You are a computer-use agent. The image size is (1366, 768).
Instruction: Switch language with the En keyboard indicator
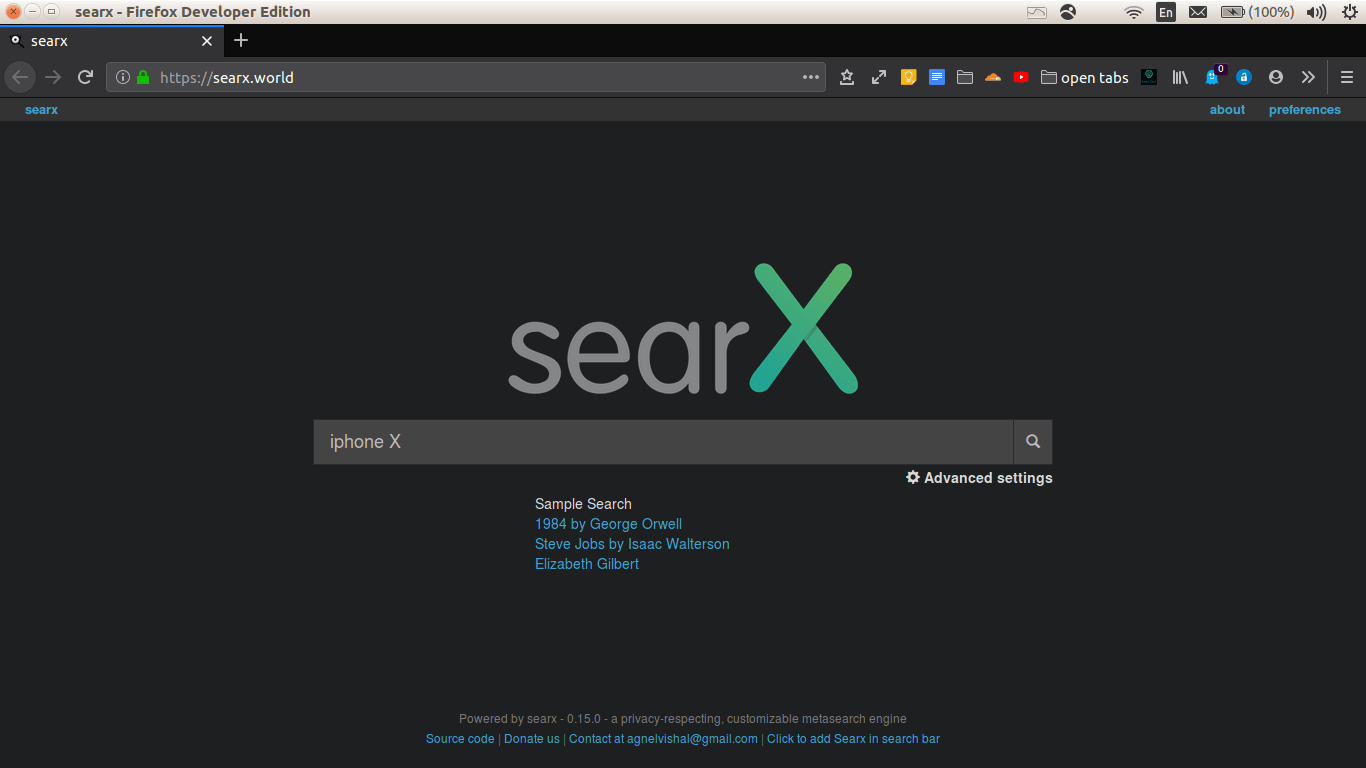tap(1166, 12)
